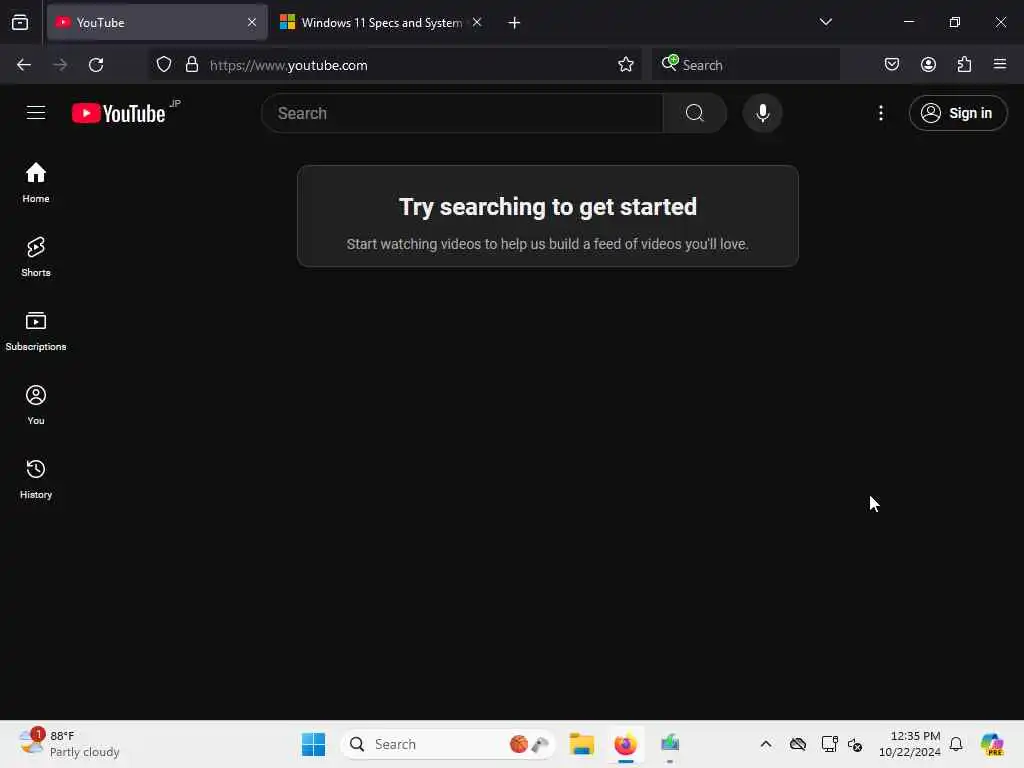Click Firefox icon on taskbar
The height and width of the screenshot is (768, 1024).
coord(626,744)
